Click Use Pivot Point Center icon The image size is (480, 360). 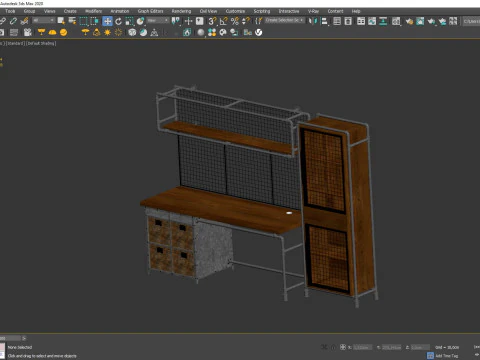point(176,21)
